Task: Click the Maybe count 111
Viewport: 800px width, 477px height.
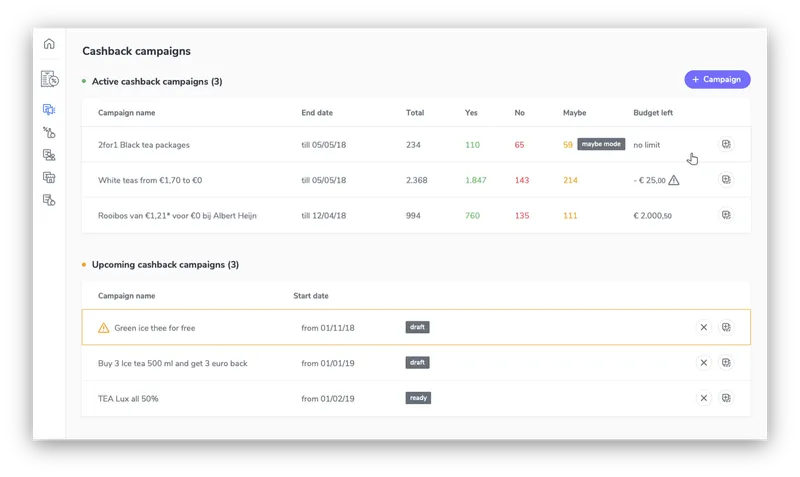Action: [x=570, y=216]
